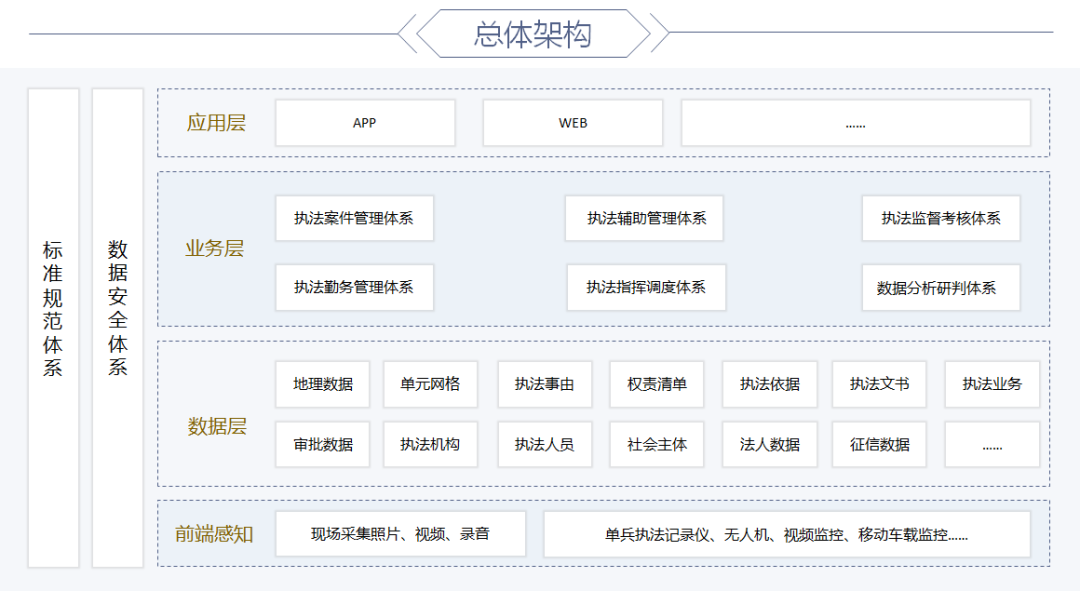This screenshot has width=1080, height=591.
Task: Select the 执法文书 data box
Action: tap(880, 384)
